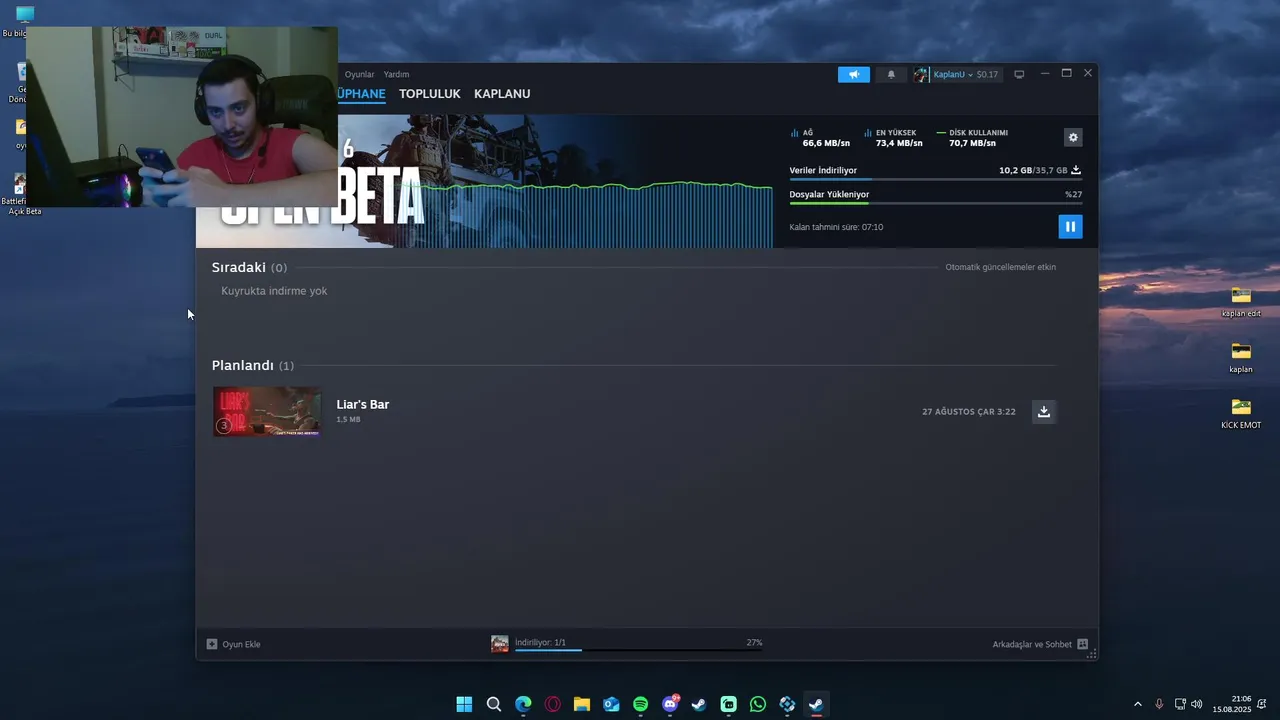Viewport: 1280px width, 720px height.
Task: Open Arkadaşlar ve Sohbet
Action: coord(1032,645)
